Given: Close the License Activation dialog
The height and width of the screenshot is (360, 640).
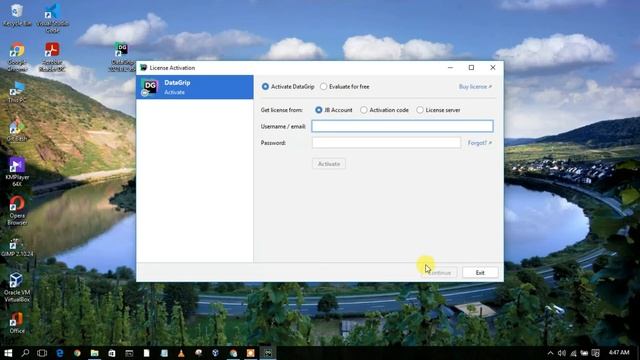Looking at the screenshot, I should (x=493, y=68).
